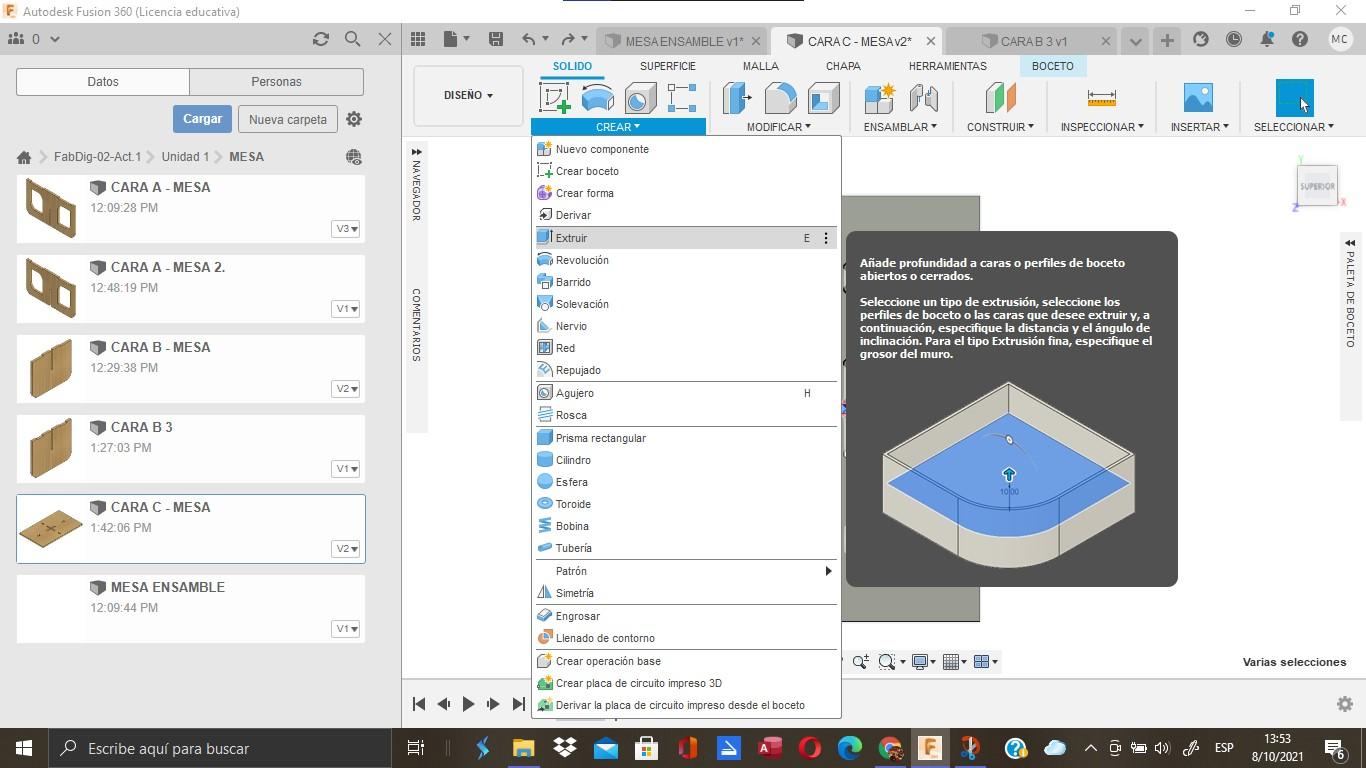Open the help question mark icon
Image resolution: width=1366 pixels, height=768 pixels.
pyautogui.click(x=1300, y=40)
